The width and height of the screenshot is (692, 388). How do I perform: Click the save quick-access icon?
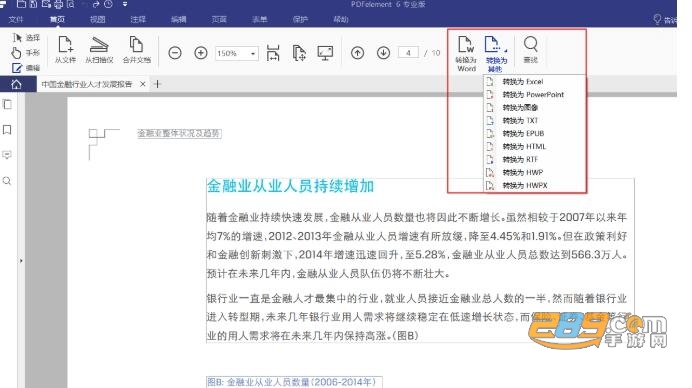pos(34,4)
